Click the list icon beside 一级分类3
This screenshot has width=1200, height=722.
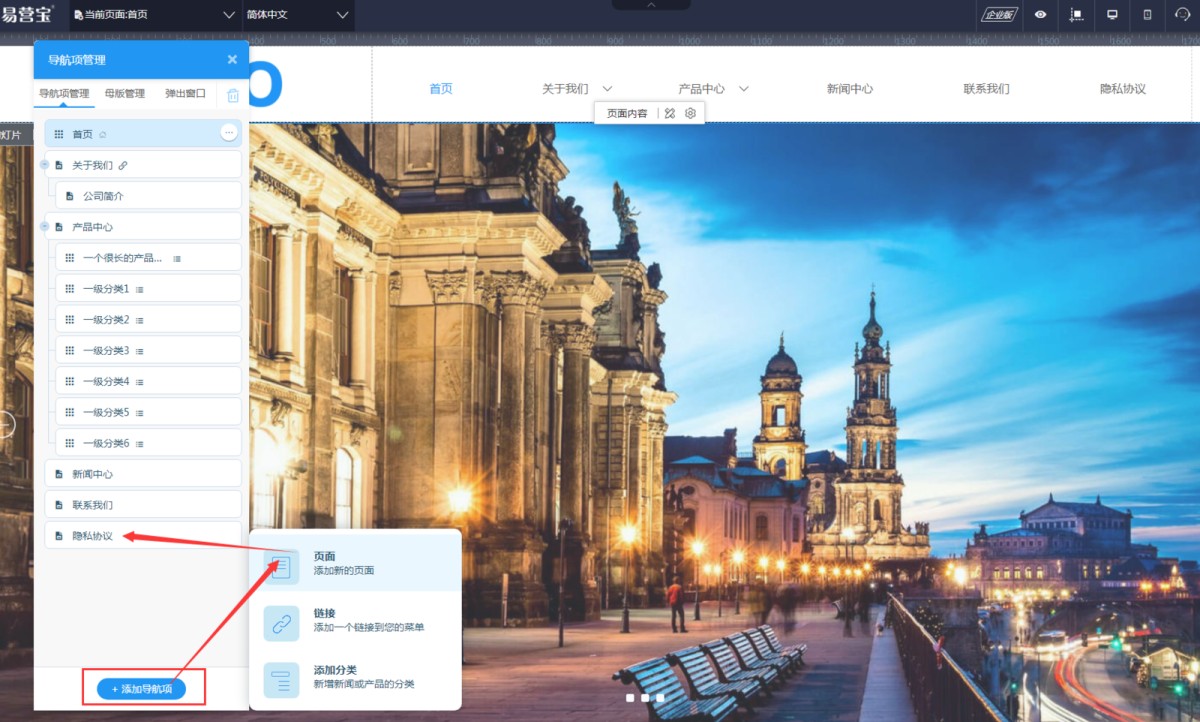coord(140,351)
